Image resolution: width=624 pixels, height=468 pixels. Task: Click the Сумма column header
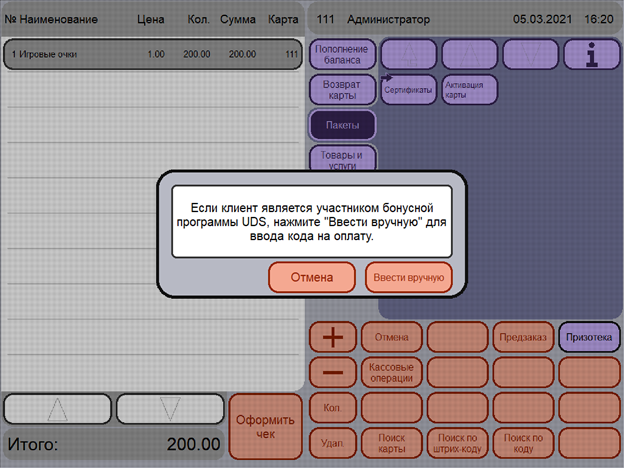coord(238,19)
